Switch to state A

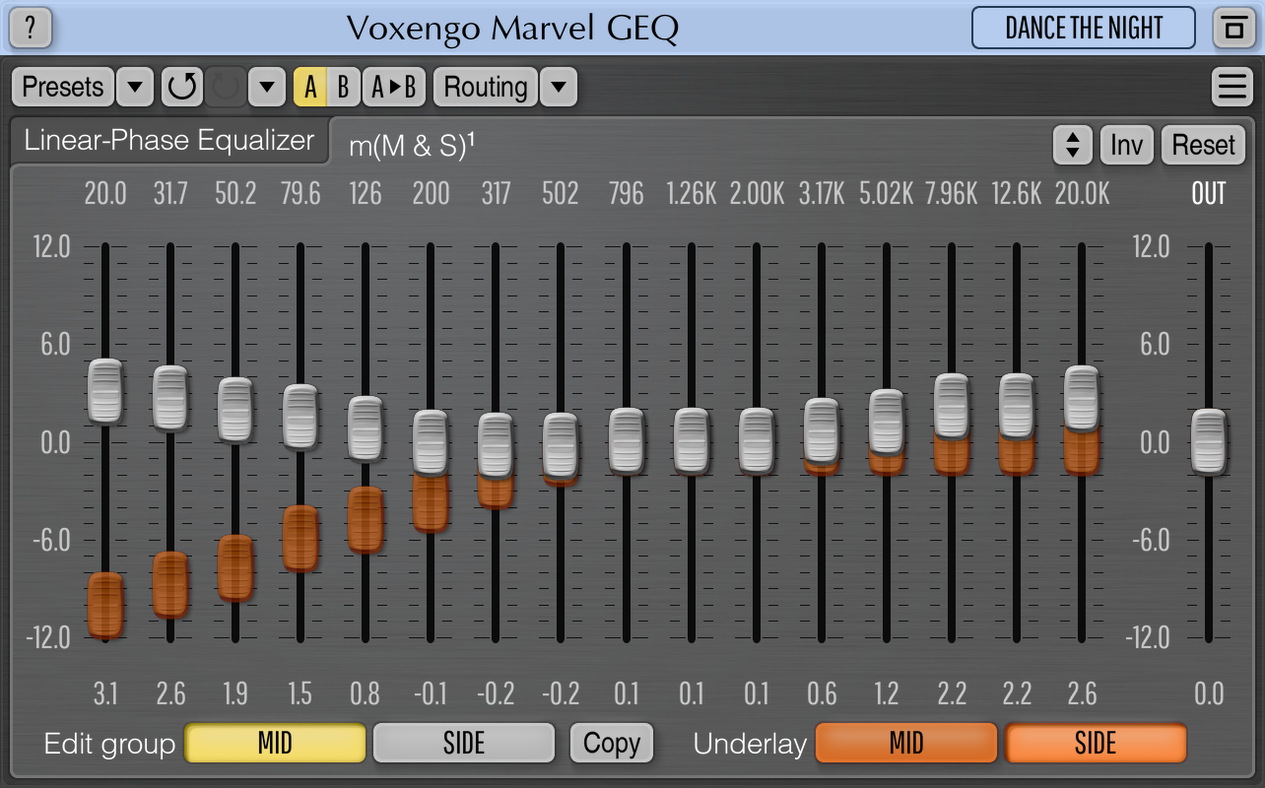310,87
